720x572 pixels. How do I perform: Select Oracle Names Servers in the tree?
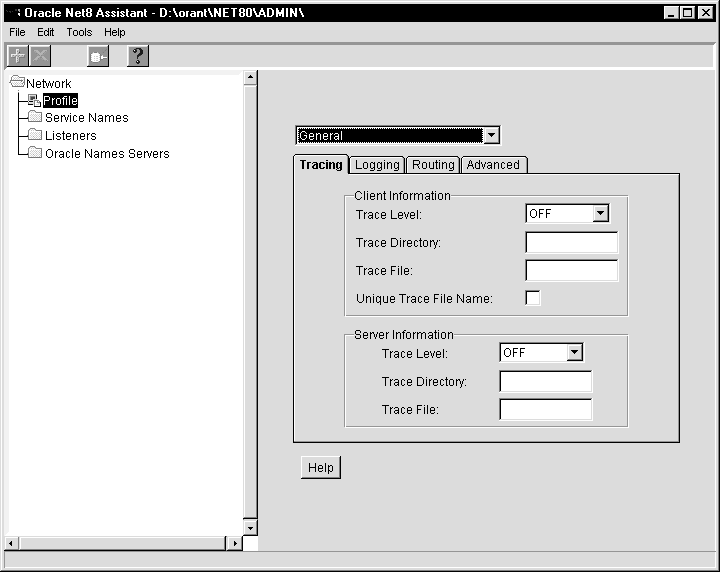[x=107, y=153]
